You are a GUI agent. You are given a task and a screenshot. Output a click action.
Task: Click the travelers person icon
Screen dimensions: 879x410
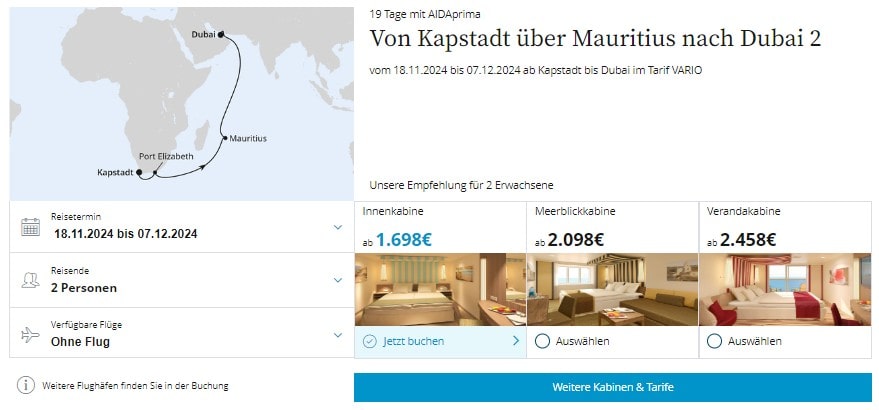[30, 280]
